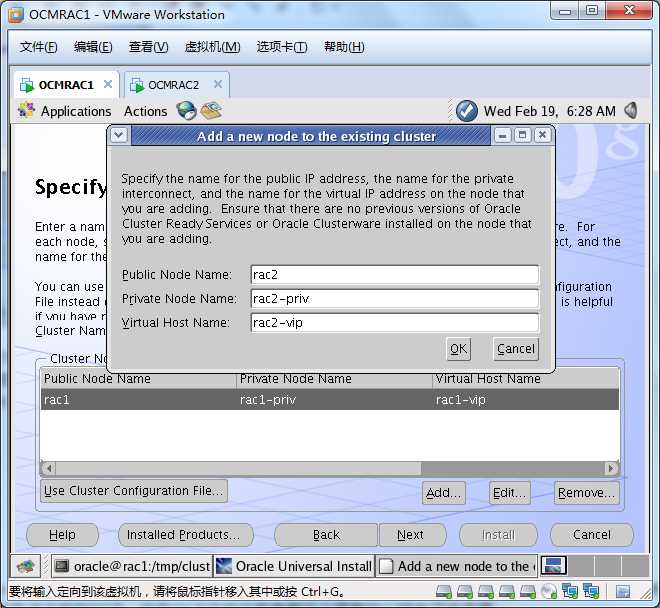Click the show desktop icon in bottom panel
This screenshot has height=608, width=660.
(25, 566)
